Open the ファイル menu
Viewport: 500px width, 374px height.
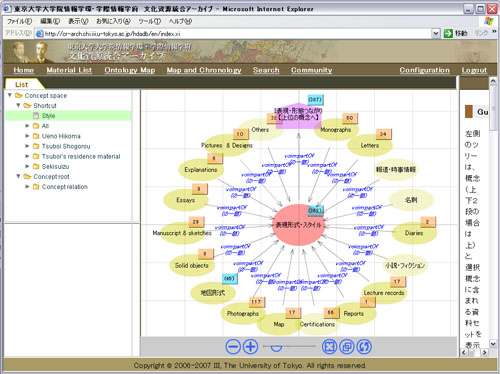[19, 21]
